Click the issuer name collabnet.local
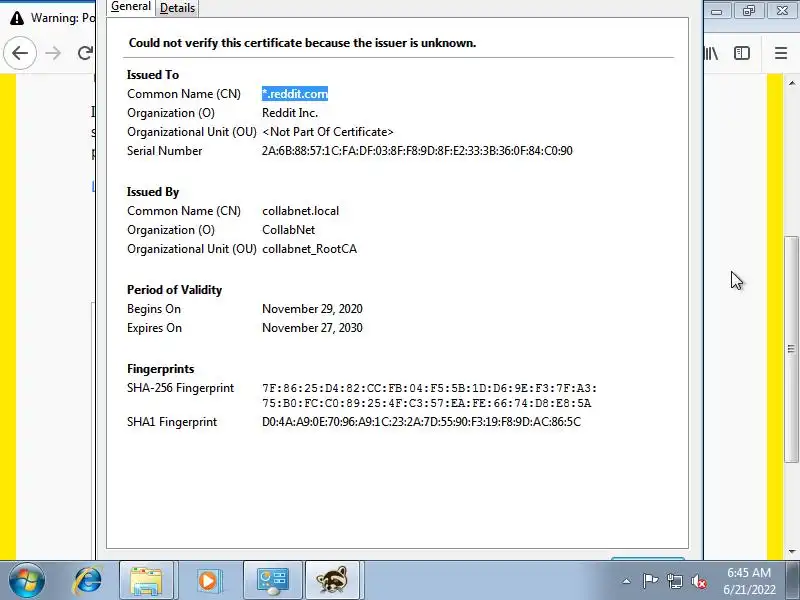The width and height of the screenshot is (800, 600). click(301, 211)
